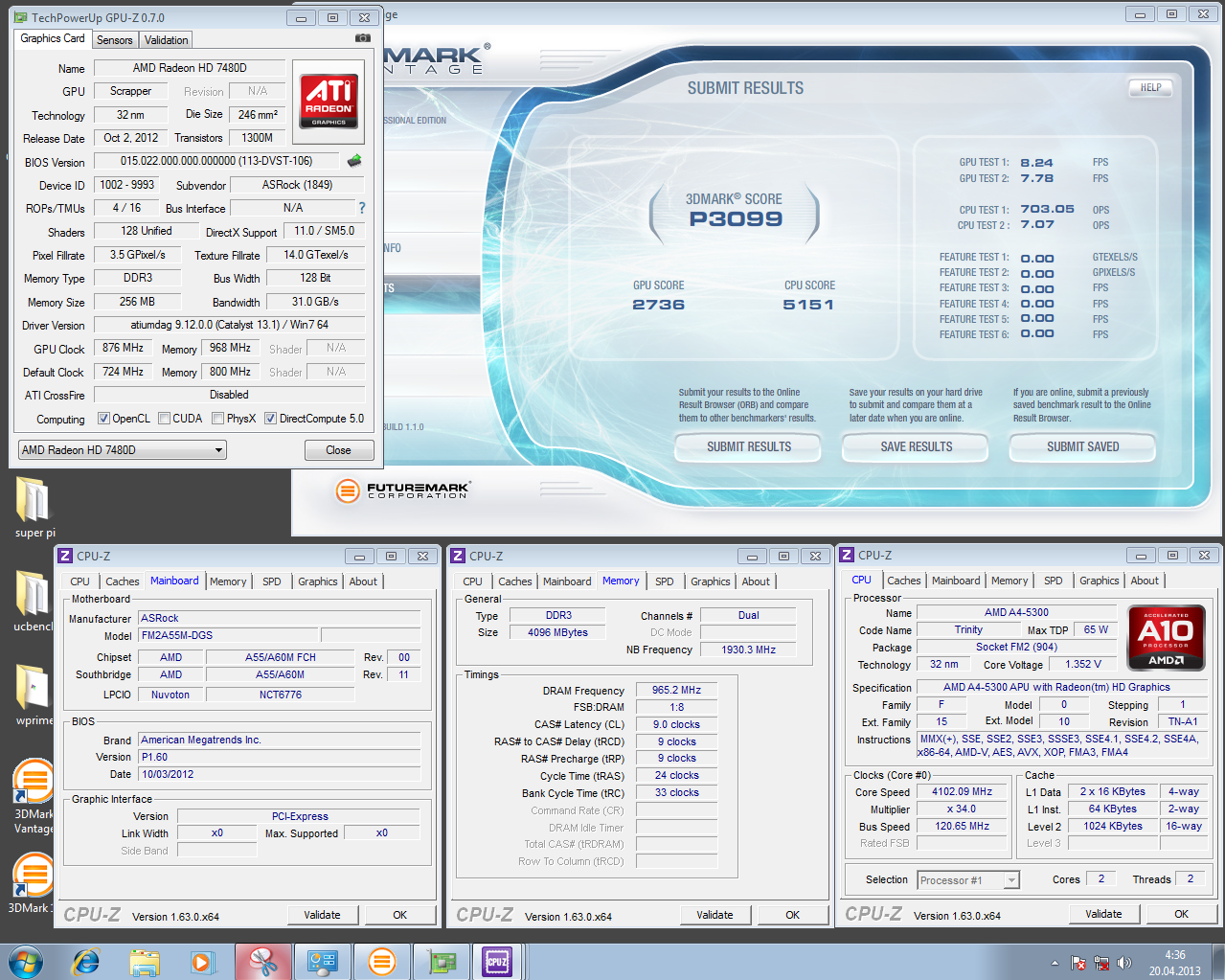This screenshot has height=980, width=1225.
Task: Click the GPU-Z screenshot camera icon
Action: 363,38
